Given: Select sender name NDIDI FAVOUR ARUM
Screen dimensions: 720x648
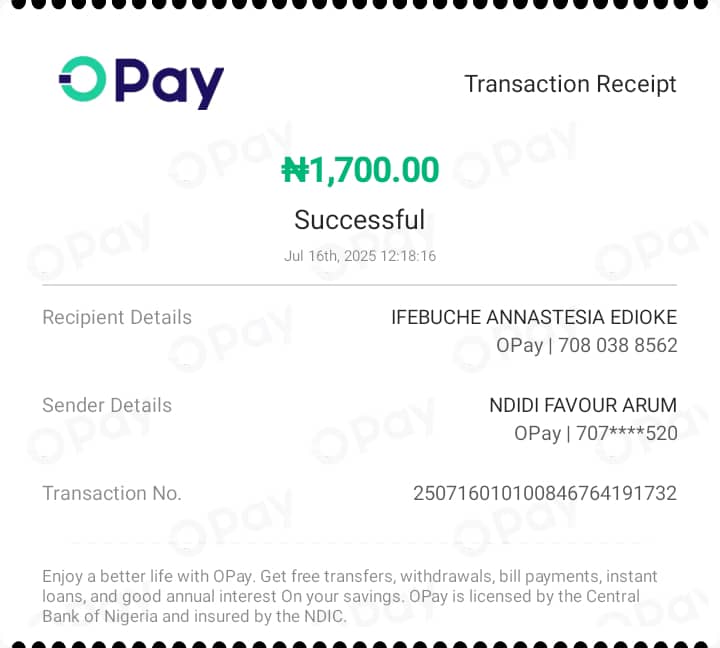Looking at the screenshot, I should pyautogui.click(x=583, y=406).
